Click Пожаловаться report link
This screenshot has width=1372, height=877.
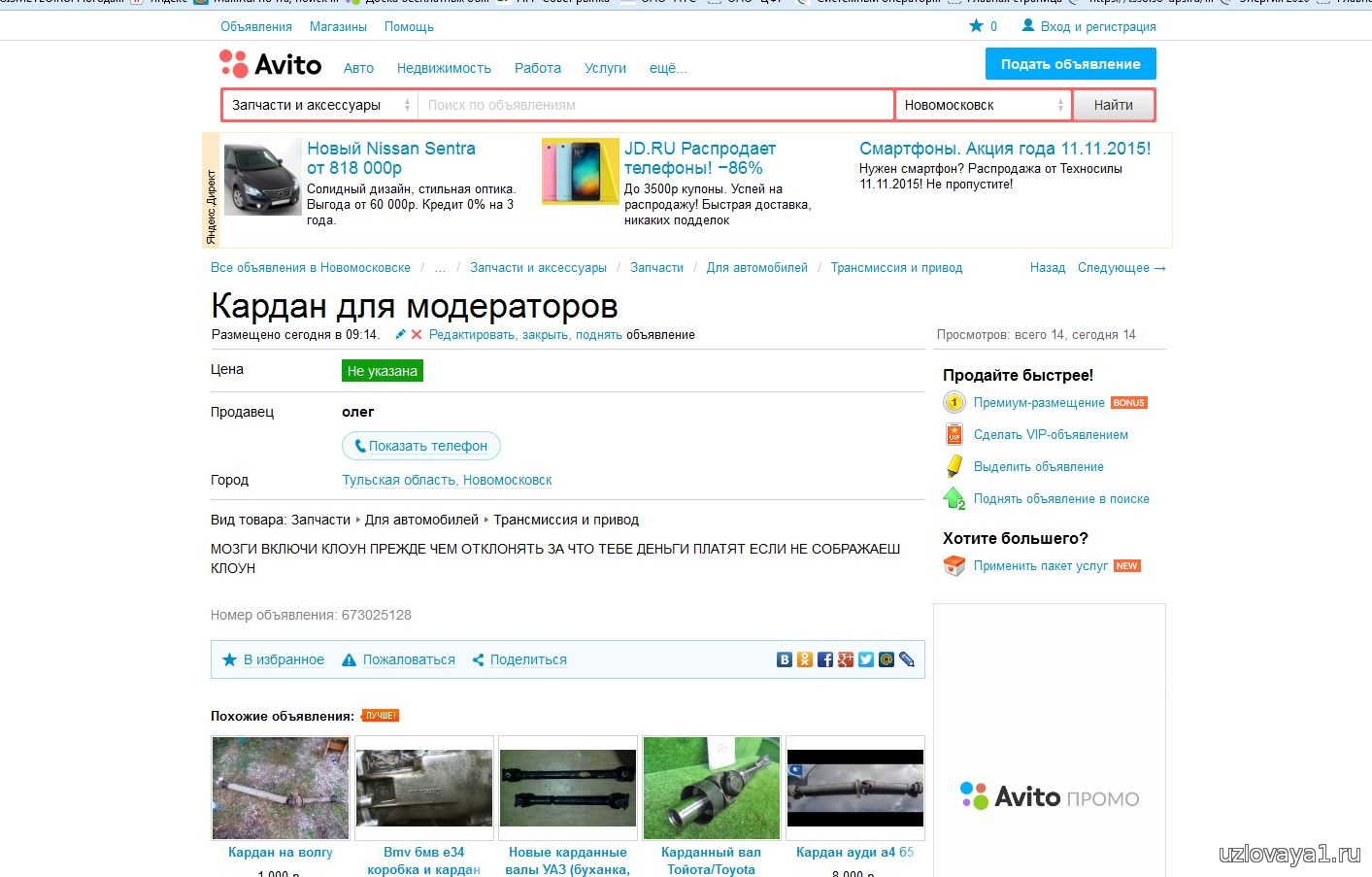click(409, 659)
